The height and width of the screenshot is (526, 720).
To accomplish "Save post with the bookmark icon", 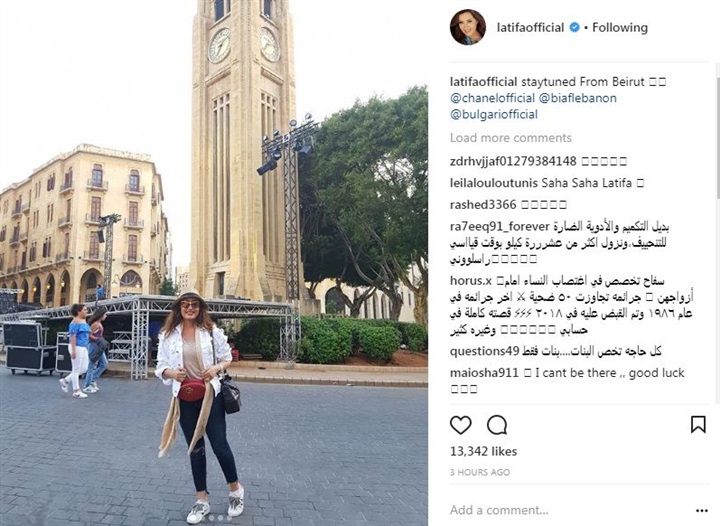I will tap(698, 425).
